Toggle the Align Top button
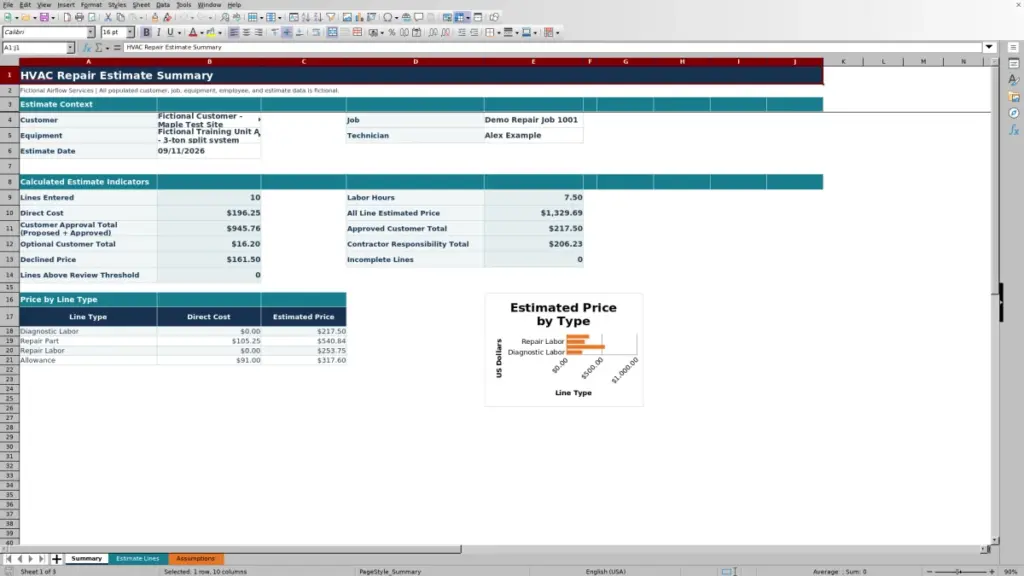1024x576 pixels. (x=274, y=32)
